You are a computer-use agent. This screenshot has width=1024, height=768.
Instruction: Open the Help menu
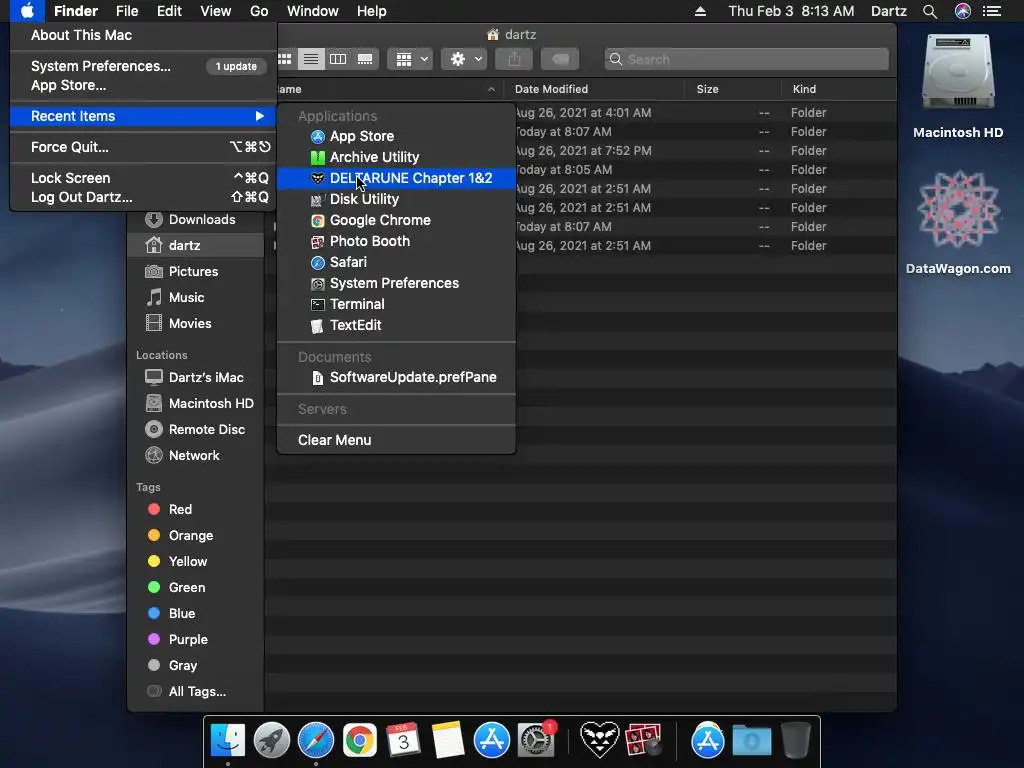pyautogui.click(x=372, y=11)
